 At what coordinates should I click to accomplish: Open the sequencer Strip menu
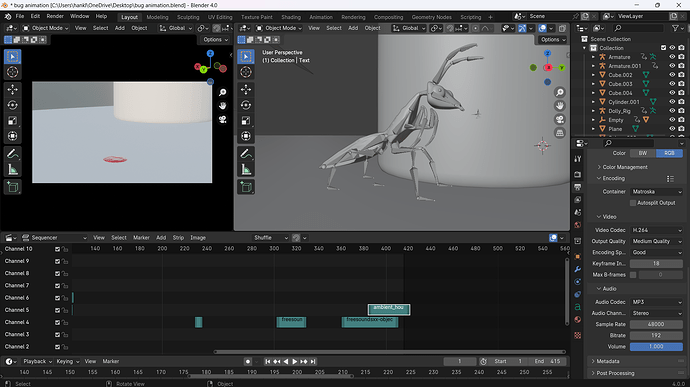[178, 238]
